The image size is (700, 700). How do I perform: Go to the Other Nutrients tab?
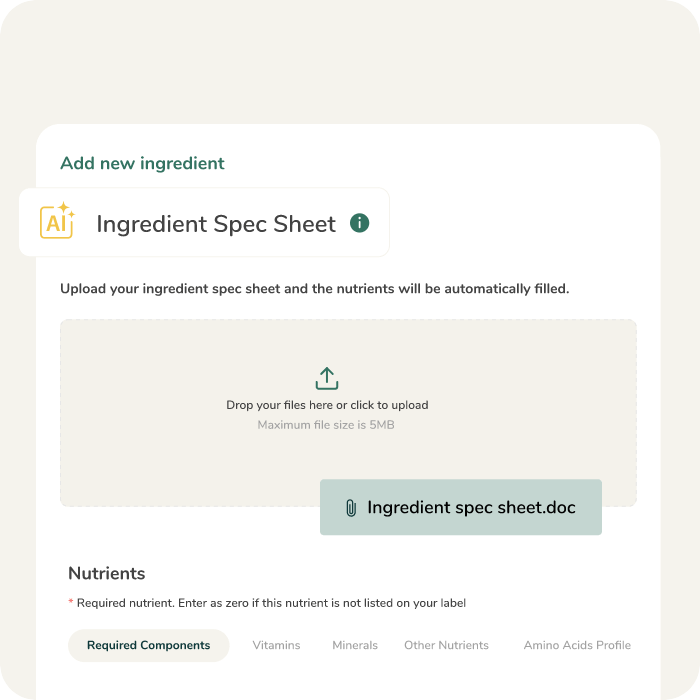446,645
